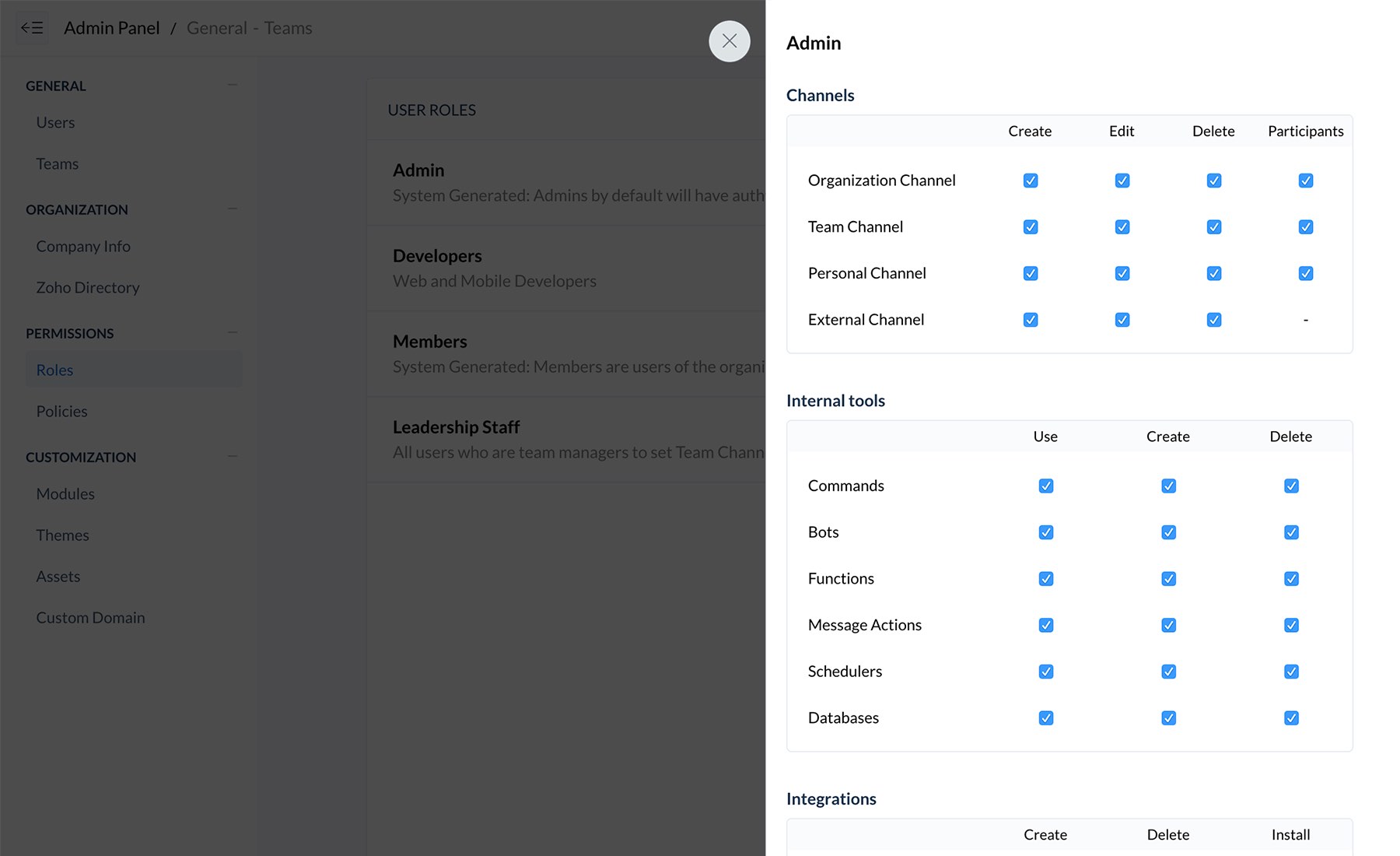Toggle Team Channel Create checkbox
Viewport: 1400px width, 856px height.
coord(1031,227)
